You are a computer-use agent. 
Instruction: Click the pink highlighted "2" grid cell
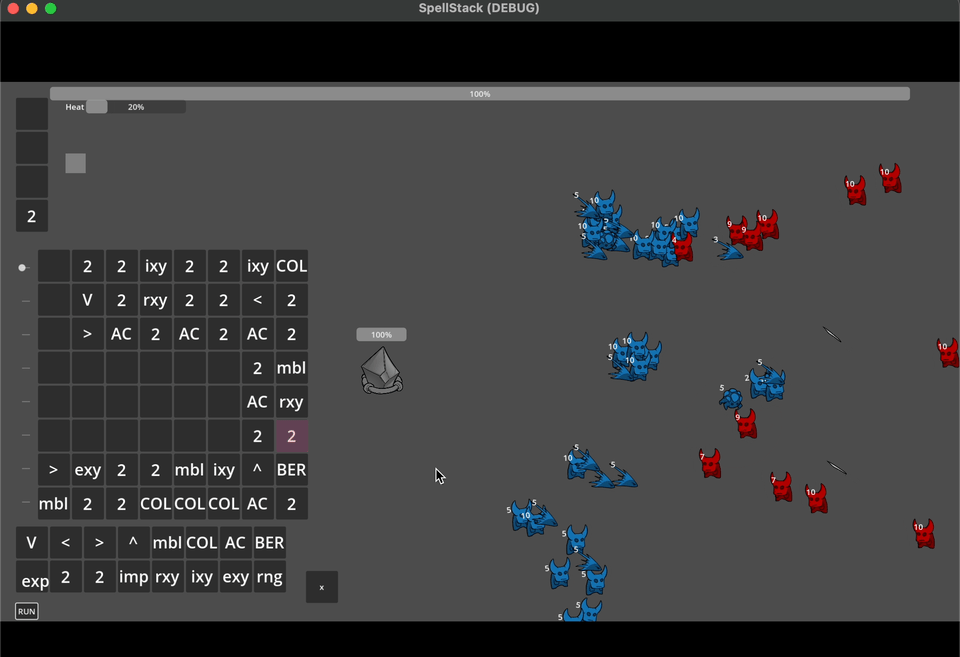pyautogui.click(x=291, y=436)
